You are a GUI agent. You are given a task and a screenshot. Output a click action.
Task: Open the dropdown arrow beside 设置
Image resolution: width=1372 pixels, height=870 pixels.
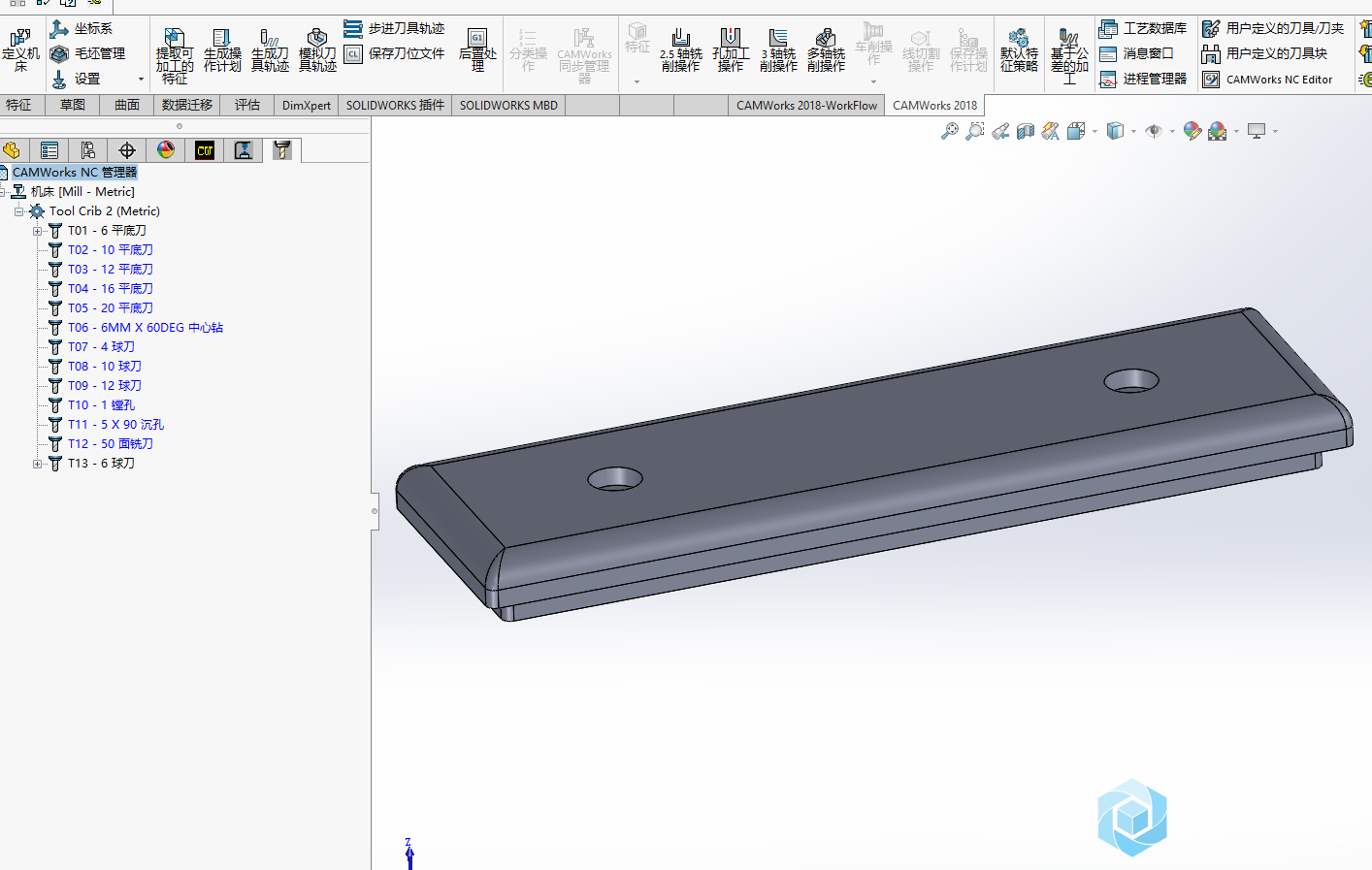click(x=141, y=80)
